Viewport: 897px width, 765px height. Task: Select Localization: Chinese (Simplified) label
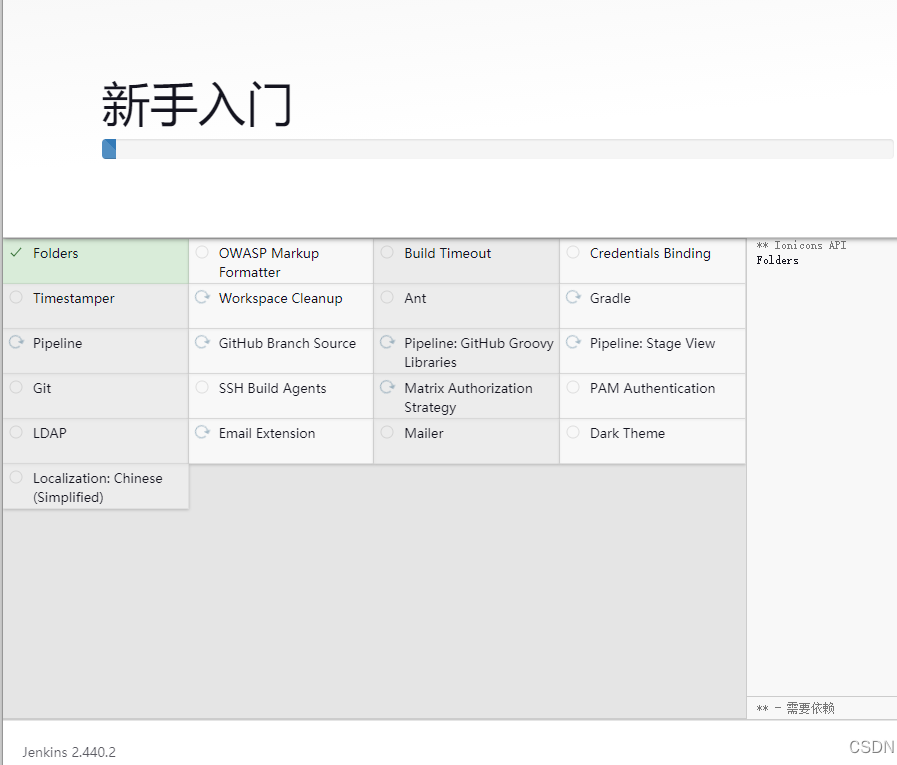click(98, 487)
